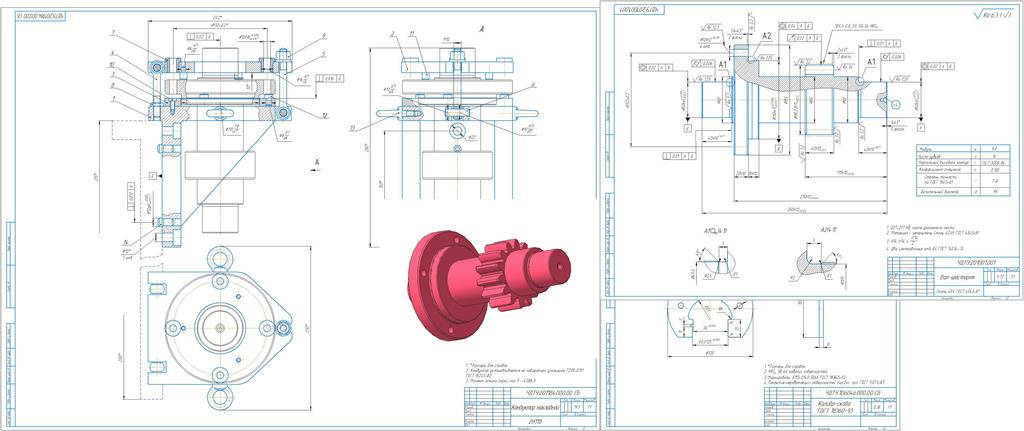Viewport: 1024px width, 431px height.
Task: Select balloon number '7' on jig assembly
Action: (x=113, y=32)
